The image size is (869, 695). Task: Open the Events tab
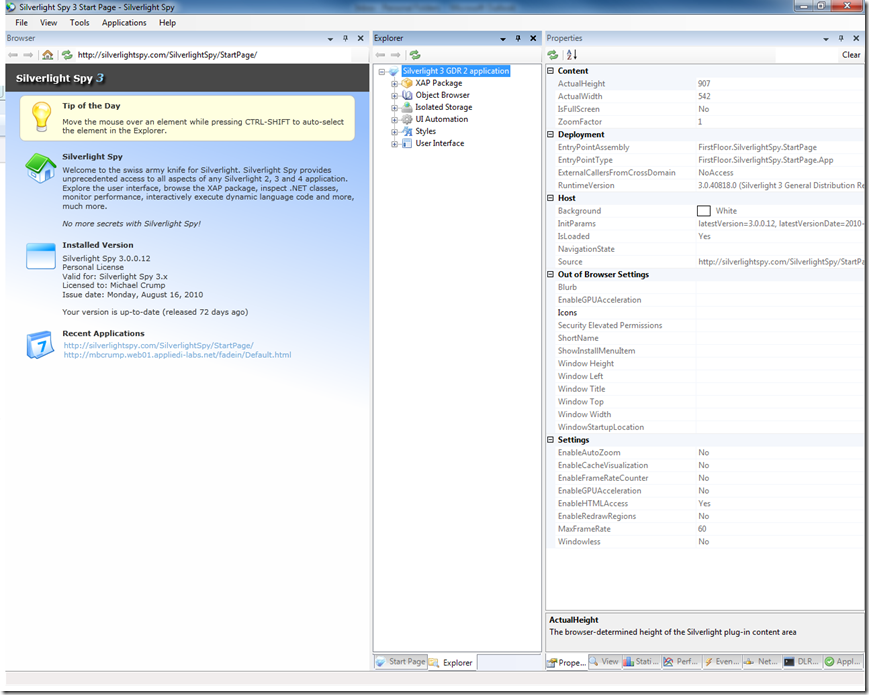(x=722, y=662)
